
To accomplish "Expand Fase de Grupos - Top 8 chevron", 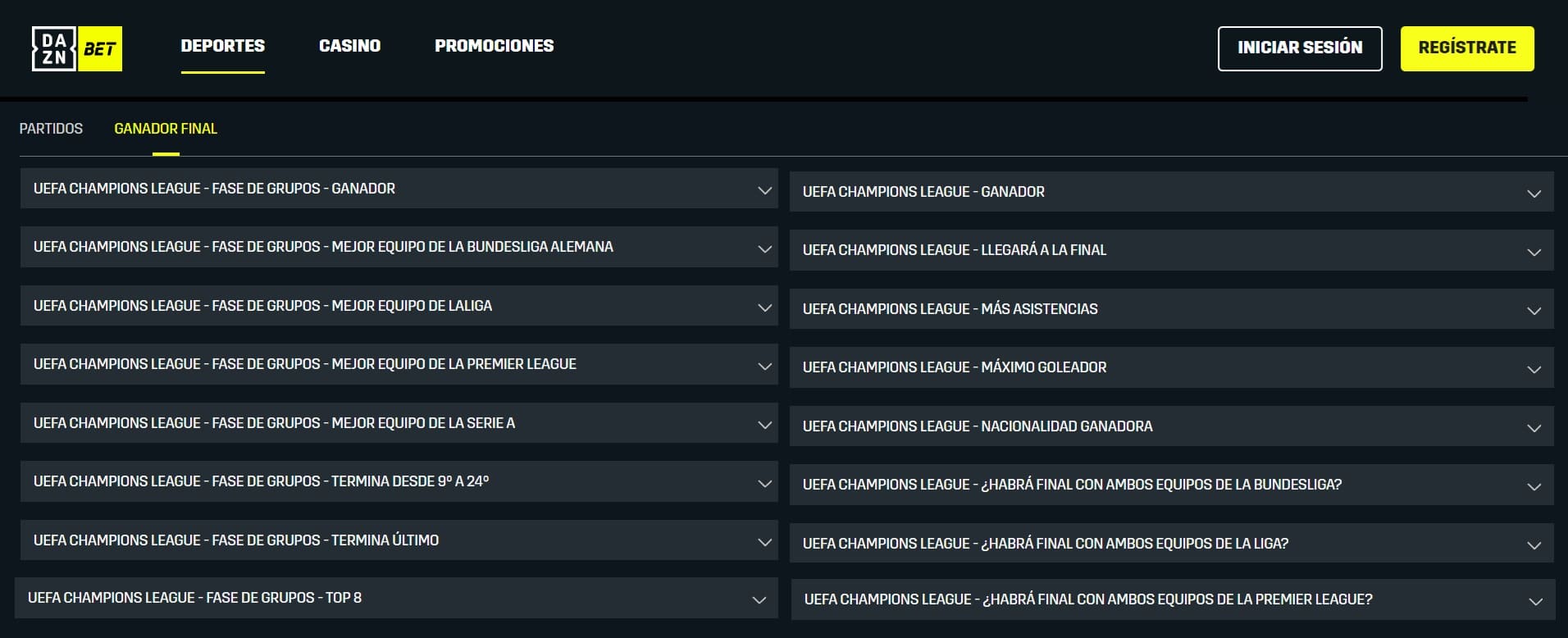I will [759, 600].
